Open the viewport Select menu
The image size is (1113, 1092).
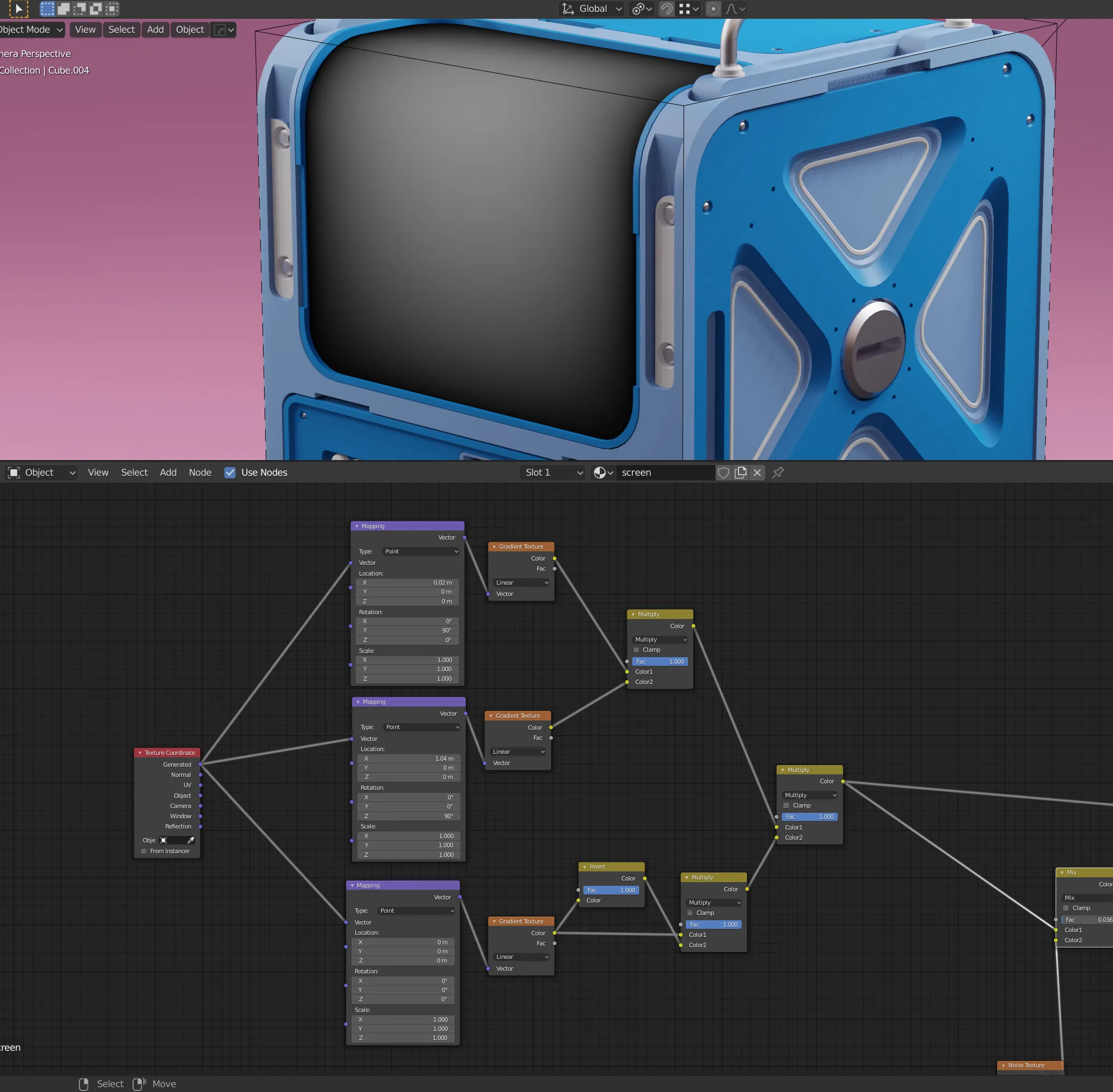[122, 29]
